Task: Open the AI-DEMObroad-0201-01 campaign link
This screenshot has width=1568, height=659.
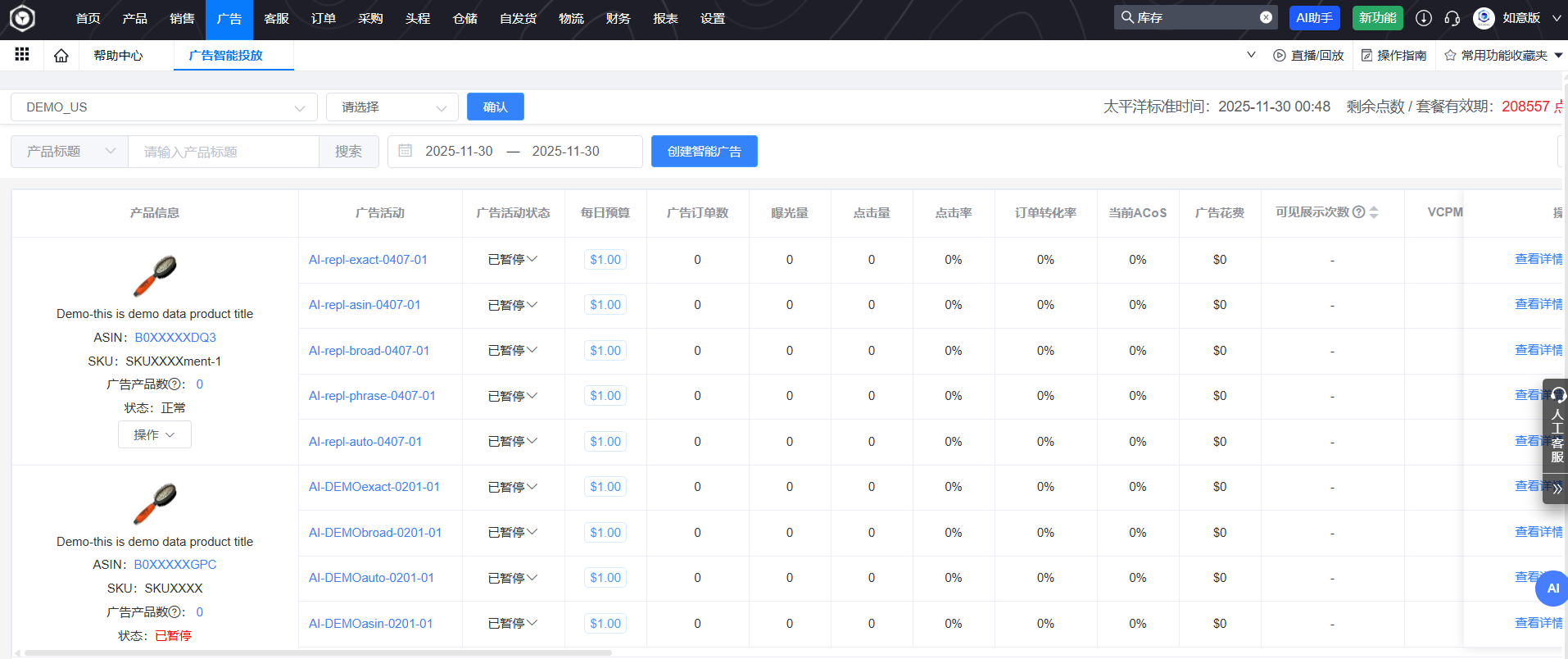Action: click(375, 533)
